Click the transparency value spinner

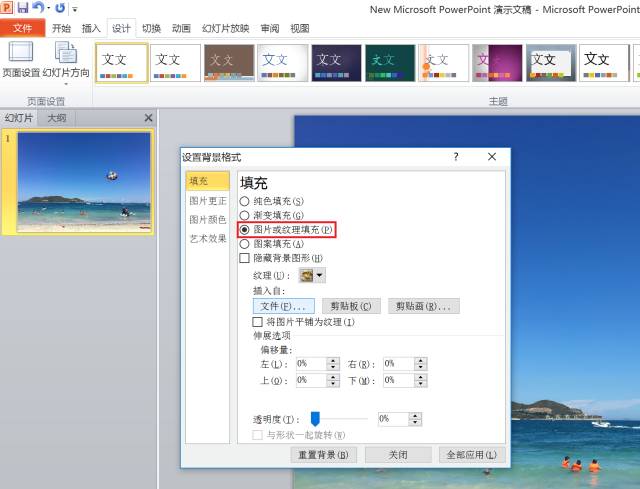click(x=415, y=419)
